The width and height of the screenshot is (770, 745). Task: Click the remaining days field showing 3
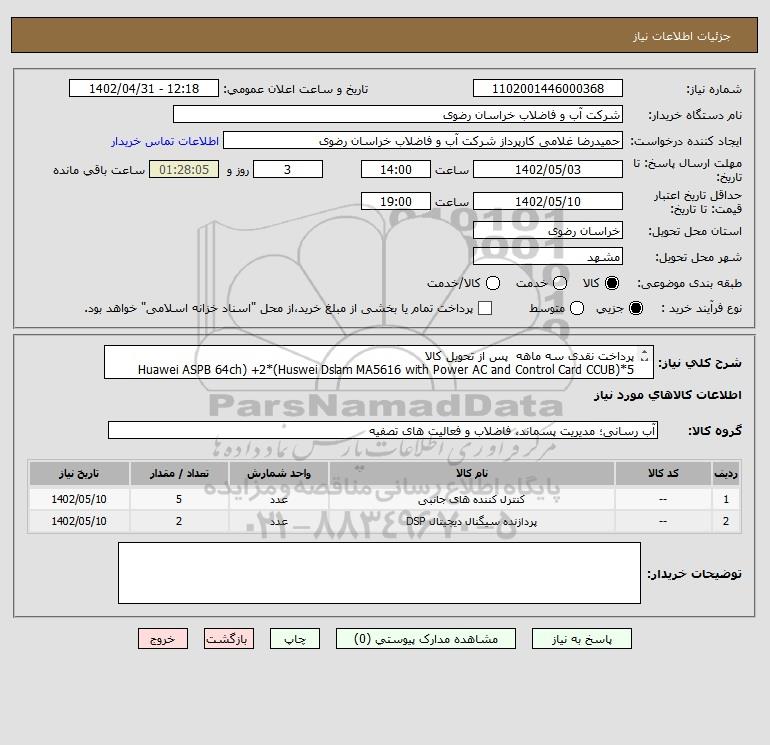coord(288,169)
